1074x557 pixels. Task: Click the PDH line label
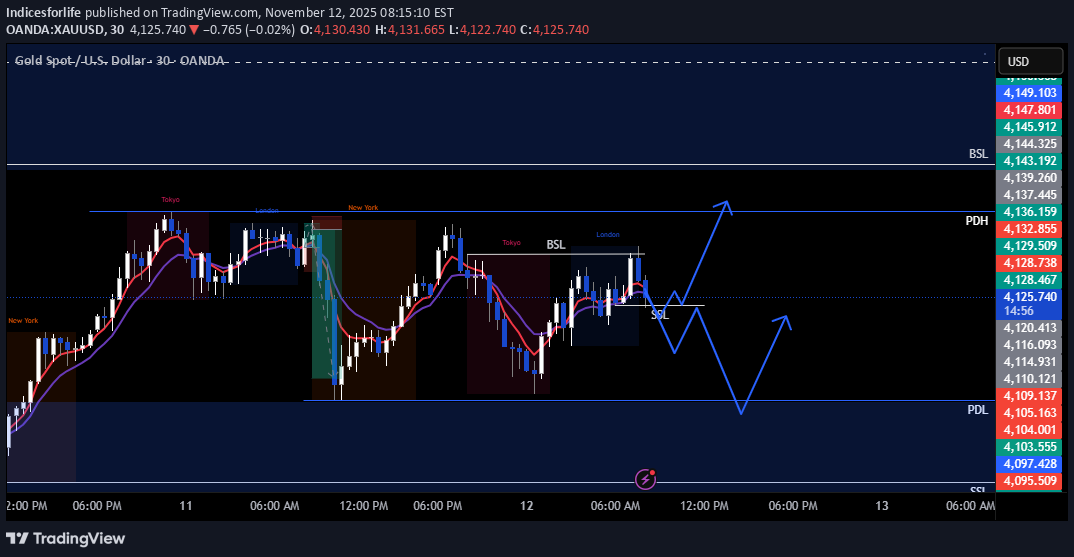coord(977,220)
